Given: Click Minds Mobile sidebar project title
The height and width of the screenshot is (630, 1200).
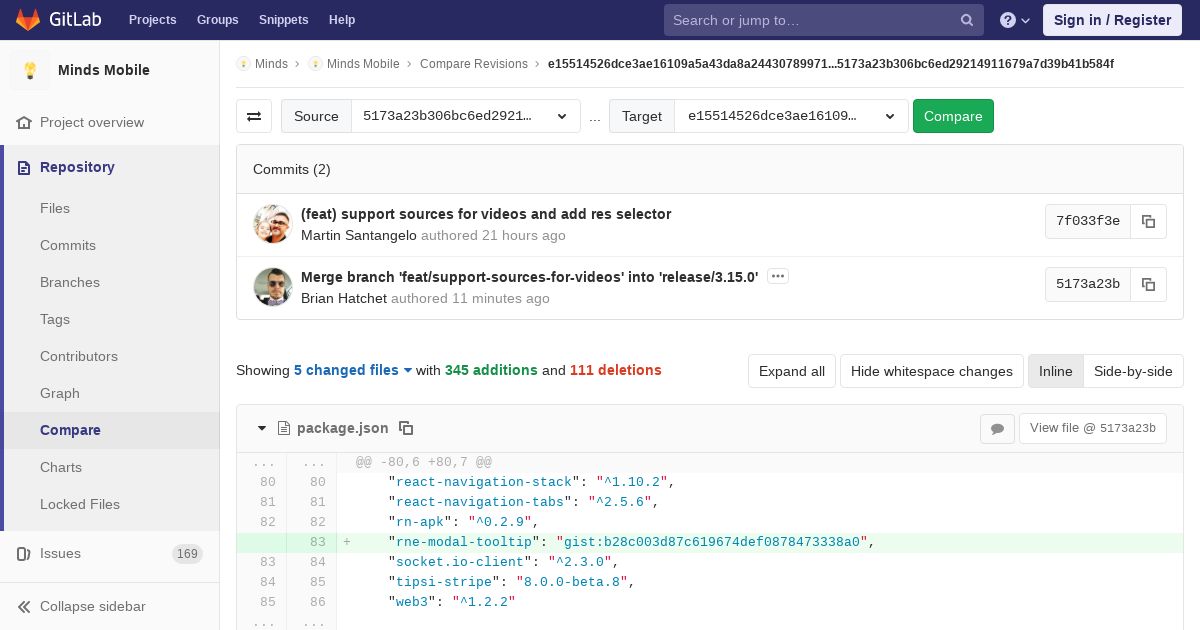Looking at the screenshot, I should 104,70.
